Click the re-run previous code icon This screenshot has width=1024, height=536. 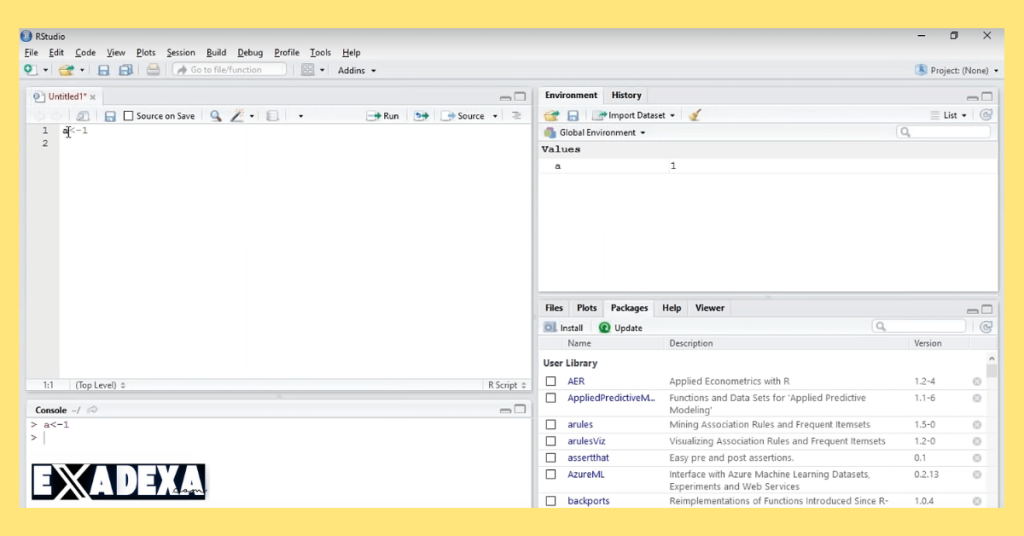[x=422, y=116]
